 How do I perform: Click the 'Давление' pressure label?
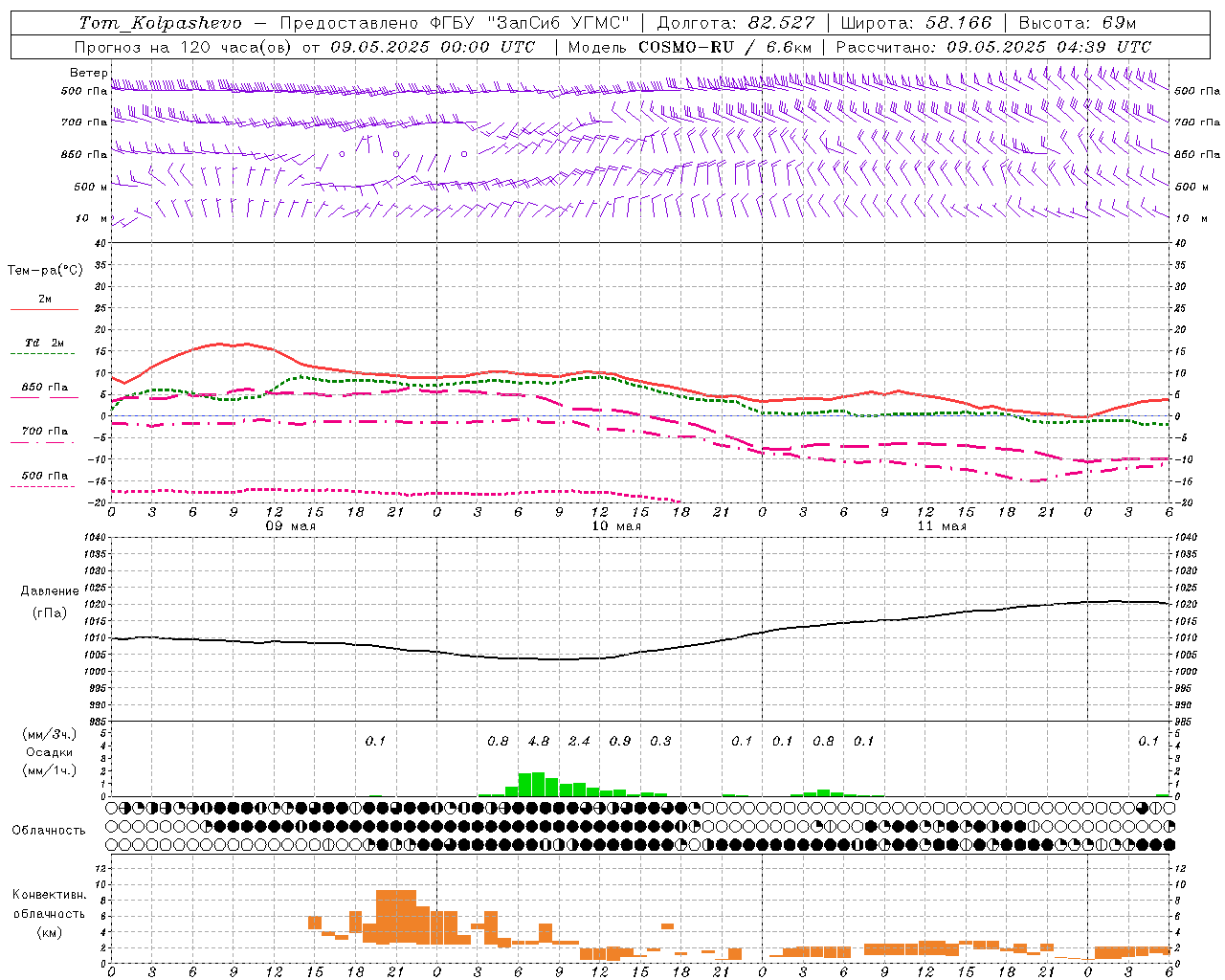(x=50, y=591)
